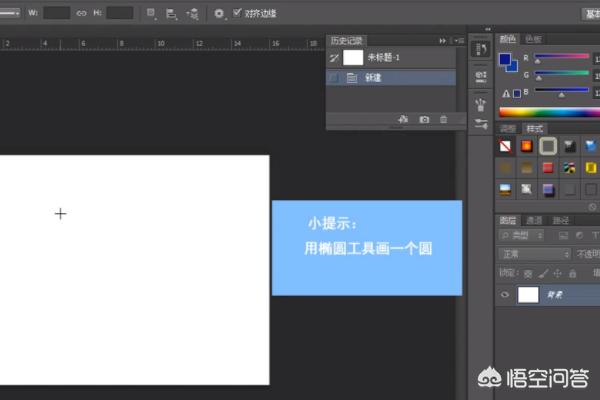Open the path operations icon in options bar
This screenshot has height=400, width=600.
[x=151, y=14]
